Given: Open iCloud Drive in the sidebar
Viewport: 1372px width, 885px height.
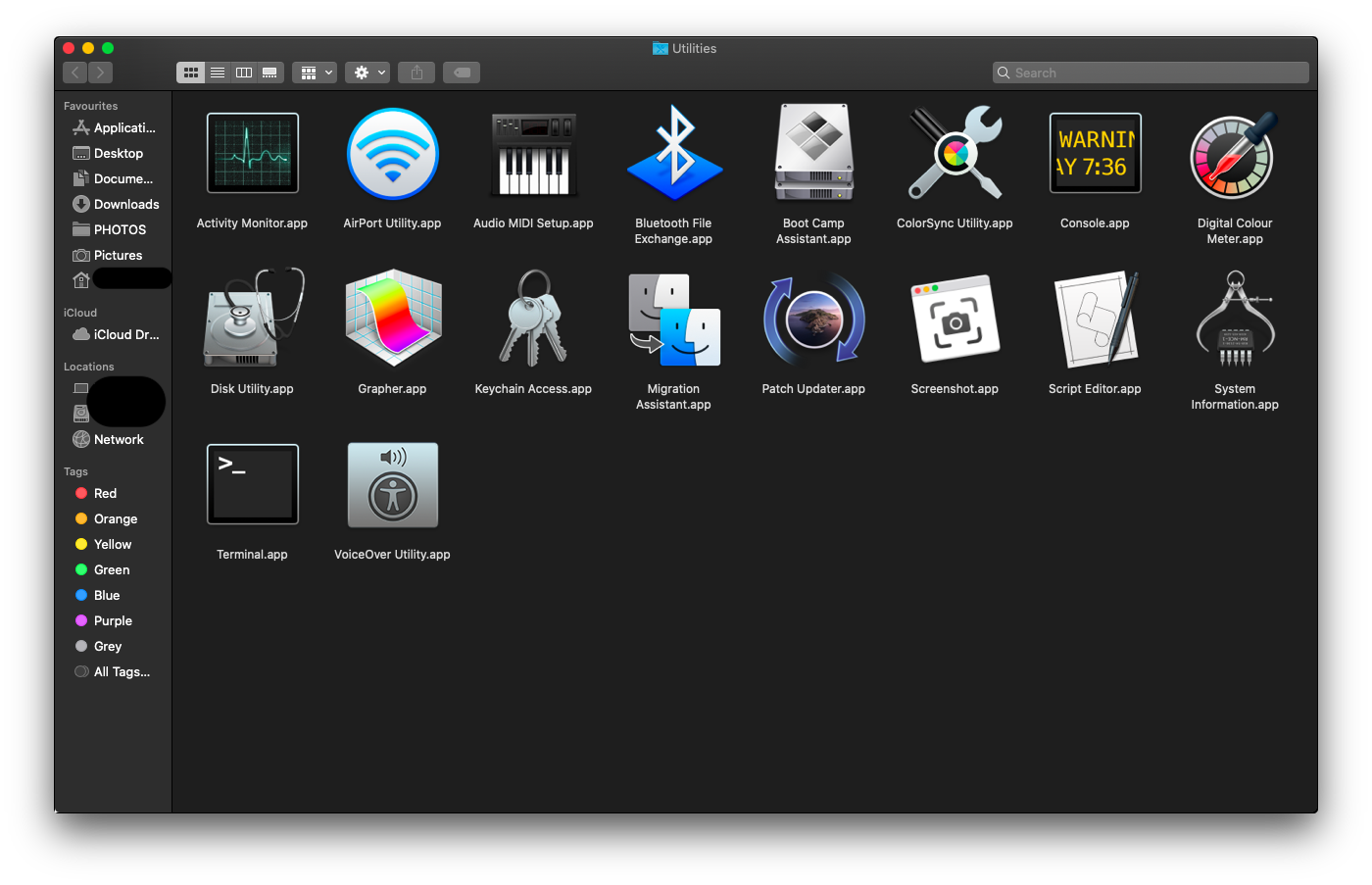Looking at the screenshot, I should 114,334.
